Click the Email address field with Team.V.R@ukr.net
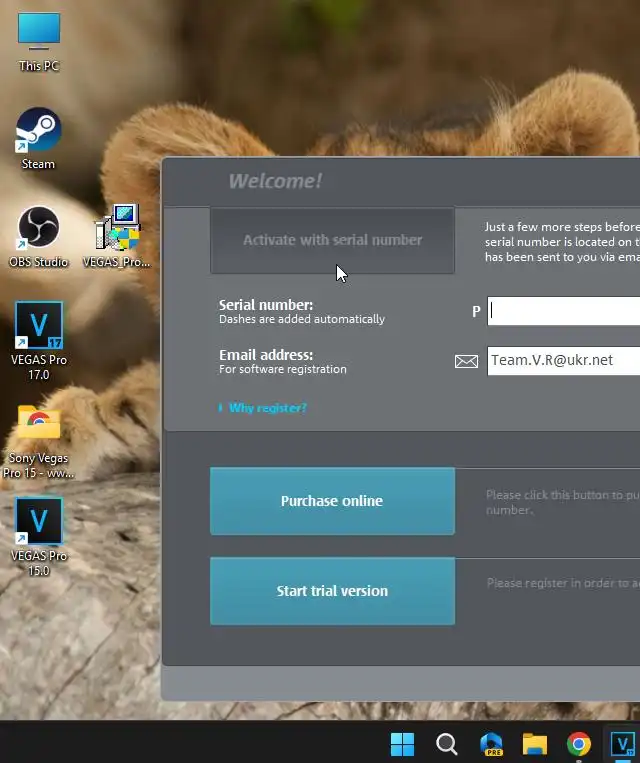640x763 pixels. (564, 361)
